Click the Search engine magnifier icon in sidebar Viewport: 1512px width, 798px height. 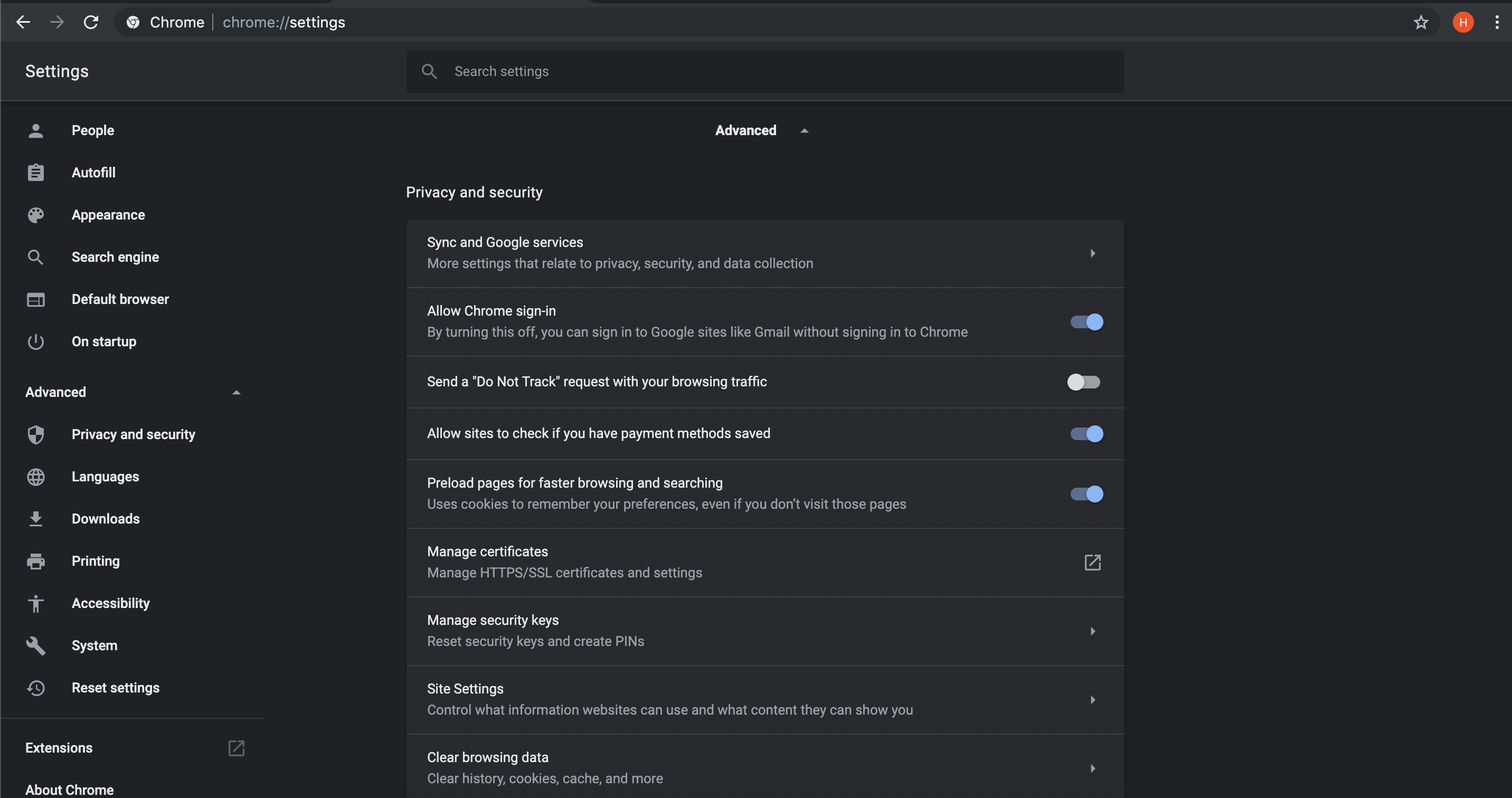(x=36, y=257)
